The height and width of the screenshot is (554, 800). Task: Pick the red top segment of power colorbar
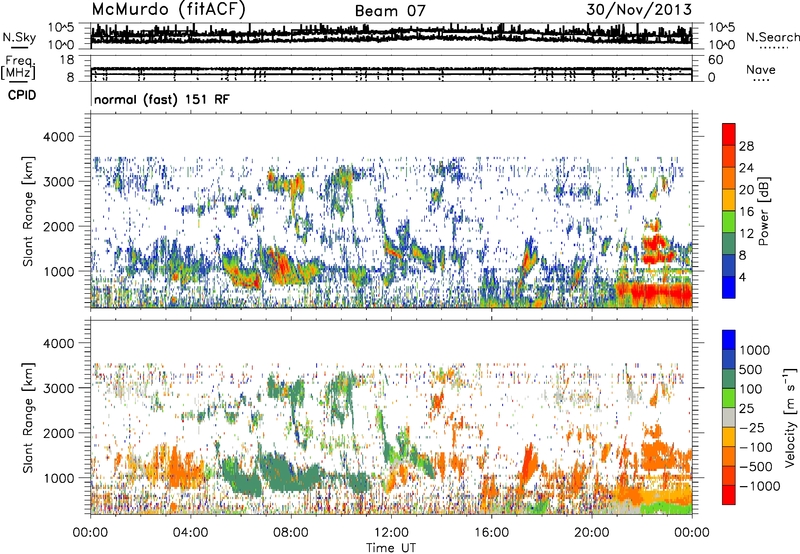tap(729, 134)
